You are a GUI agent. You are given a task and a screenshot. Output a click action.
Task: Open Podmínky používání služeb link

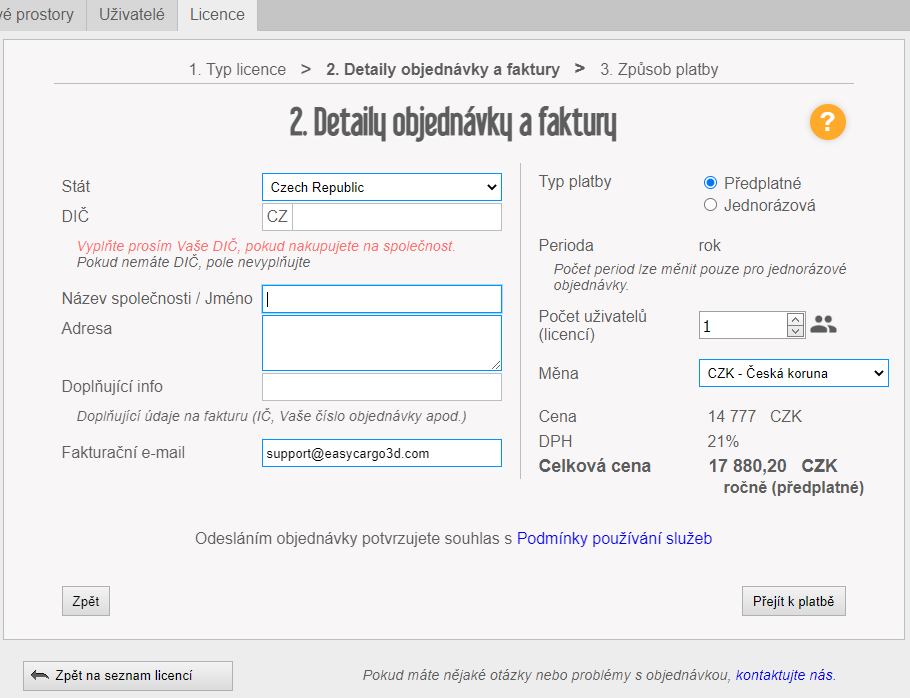point(614,539)
